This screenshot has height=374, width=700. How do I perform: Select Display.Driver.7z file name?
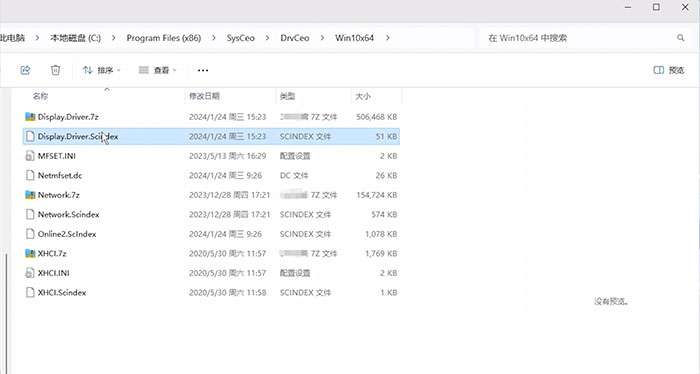68,117
